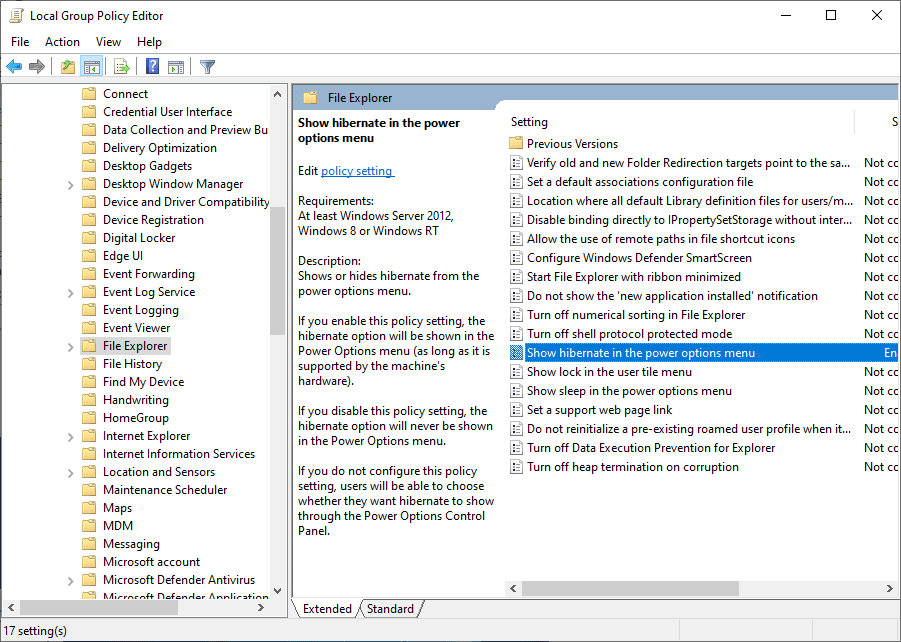Open the Action menu
This screenshot has height=642, width=901.
tap(62, 42)
